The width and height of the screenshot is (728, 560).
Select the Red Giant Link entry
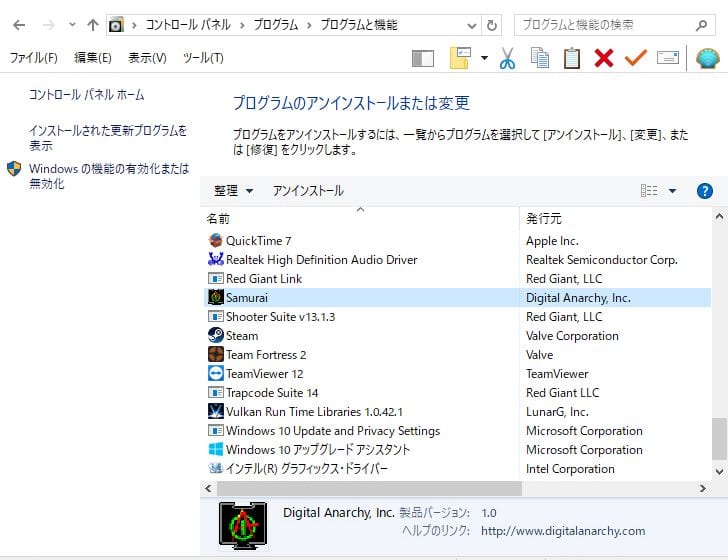click(x=457, y=279)
